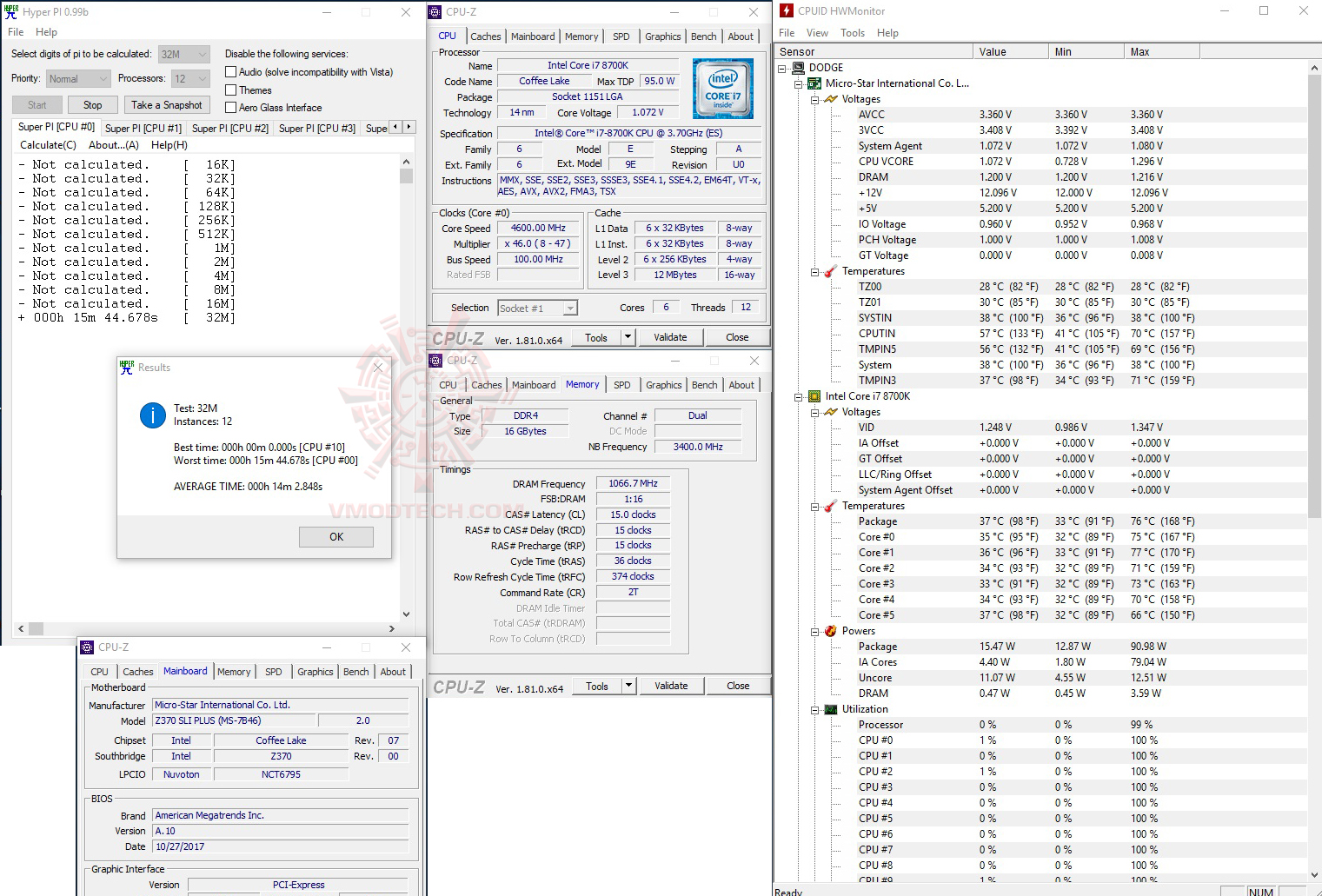Enable the Audio incompatibility checkbox
1322x896 pixels.
pyautogui.click(x=231, y=72)
